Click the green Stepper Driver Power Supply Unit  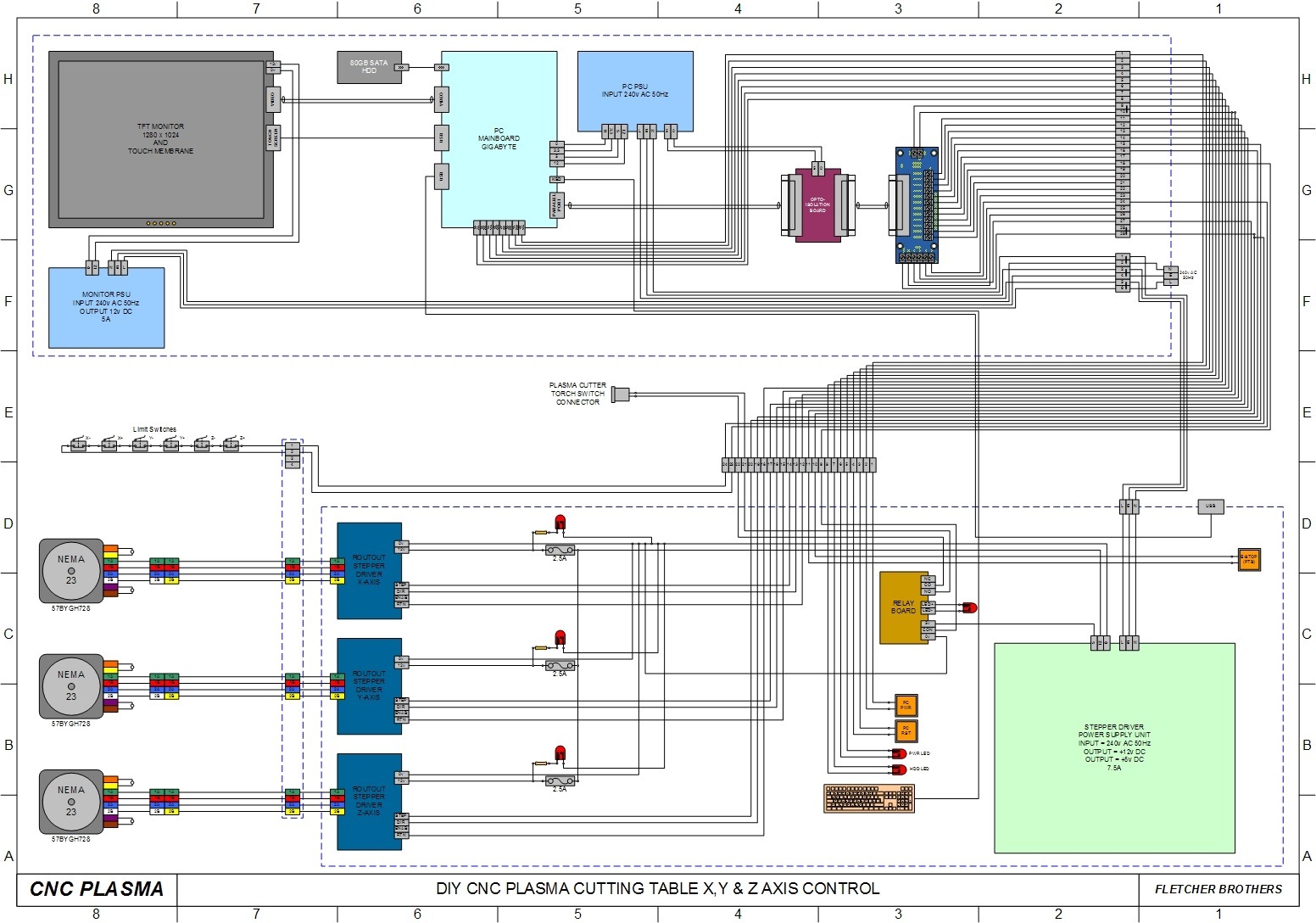point(1114,747)
